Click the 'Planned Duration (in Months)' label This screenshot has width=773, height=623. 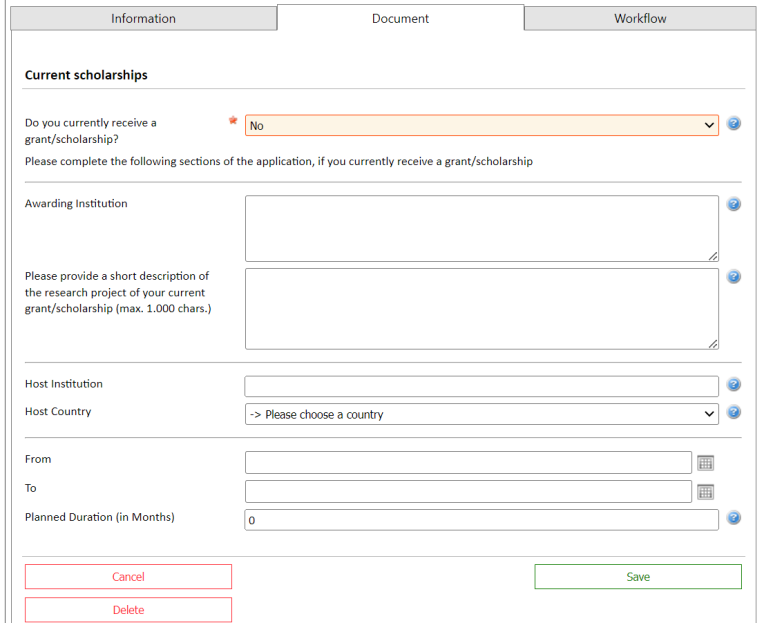coord(100,517)
